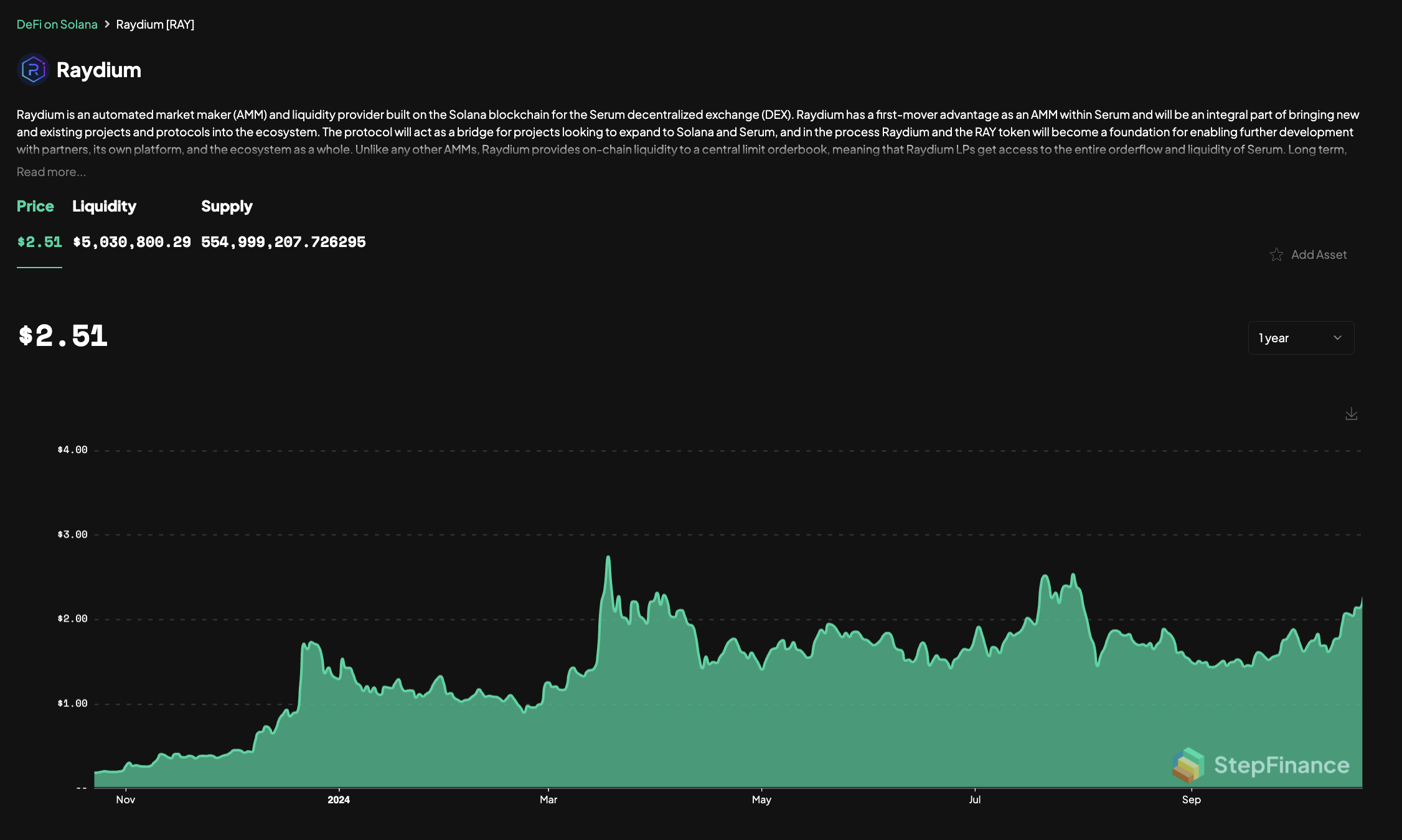The width and height of the screenshot is (1402, 840).
Task: Click the Sep marker on time axis
Action: click(1191, 800)
